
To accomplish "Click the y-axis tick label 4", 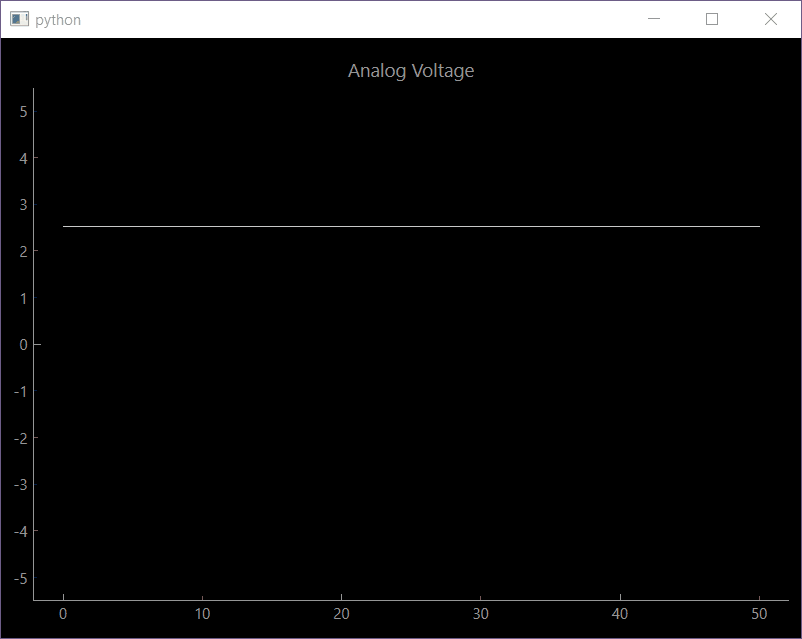I will 23,158.
